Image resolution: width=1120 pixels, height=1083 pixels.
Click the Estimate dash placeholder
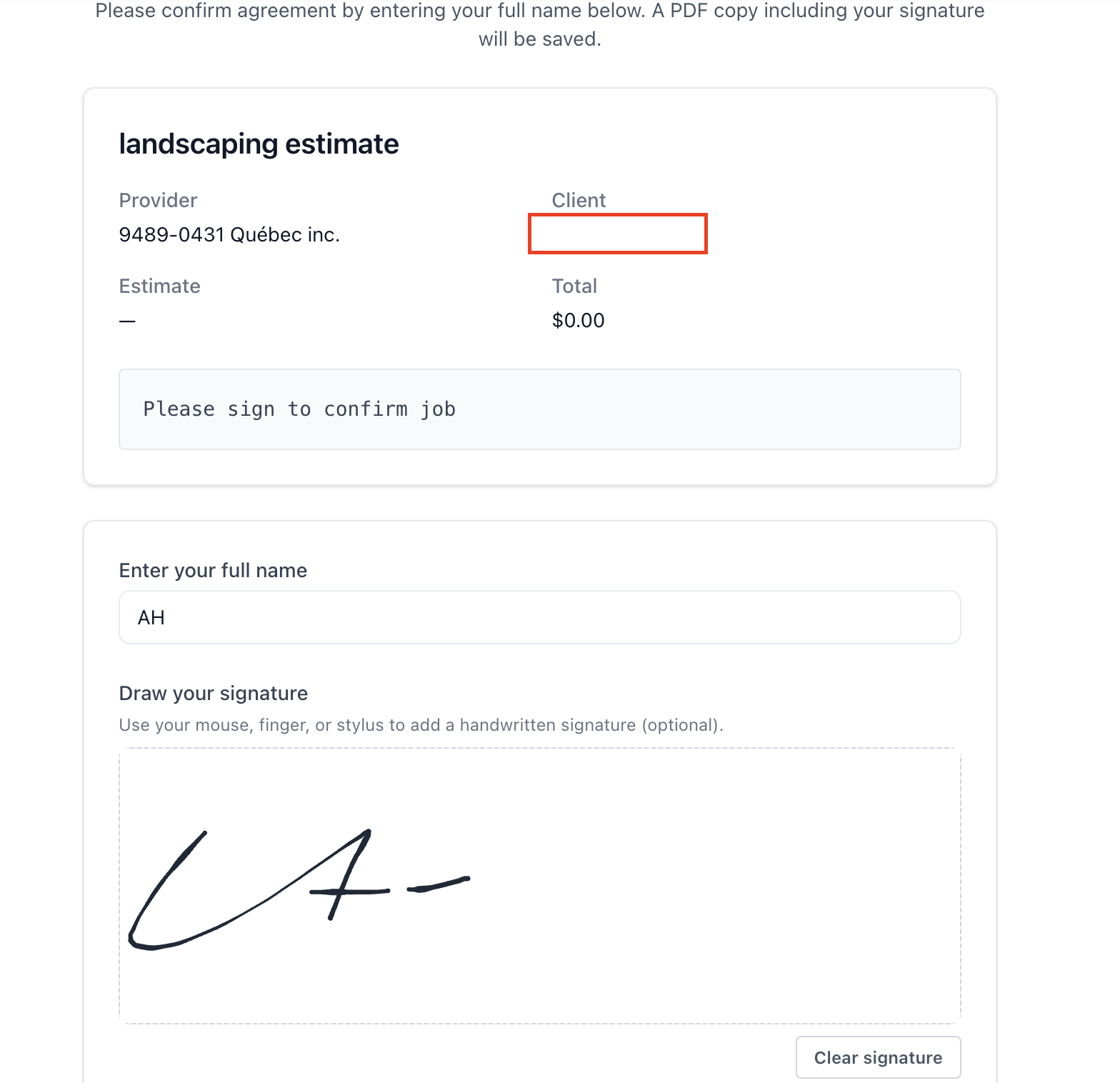tap(126, 321)
